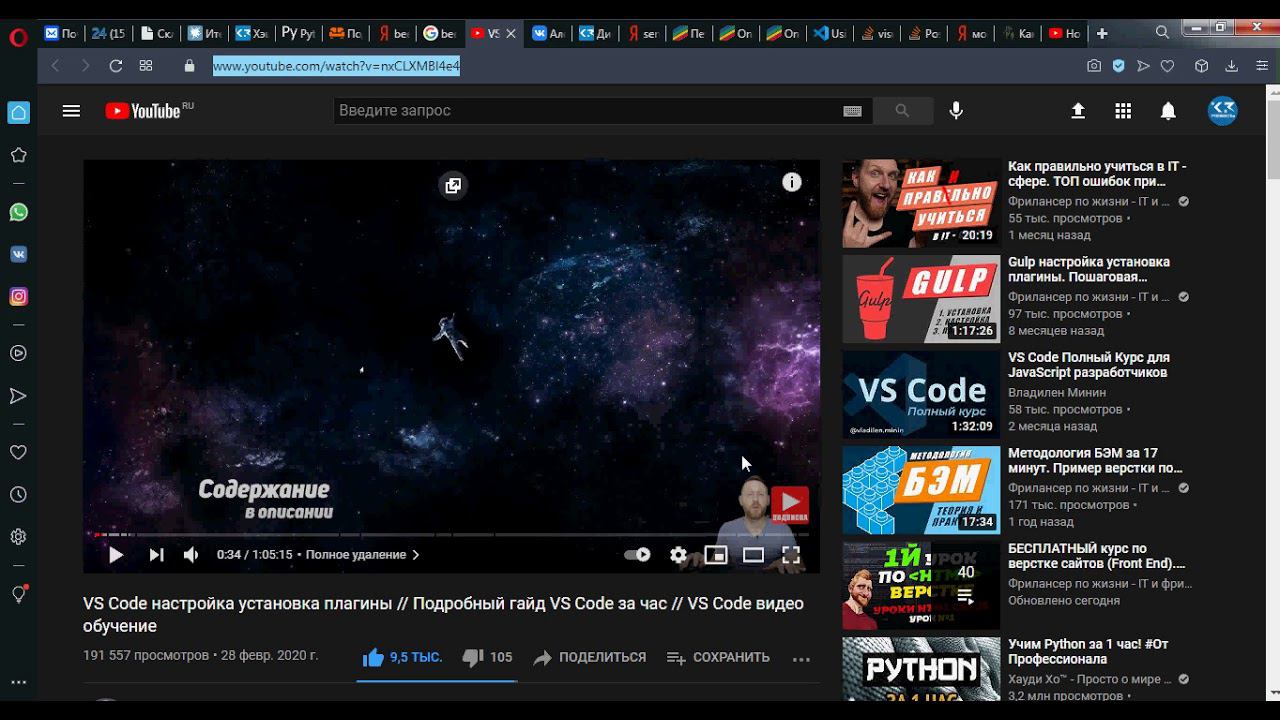The image size is (1280, 720).
Task: Switch to theater mode
Action: point(753,555)
